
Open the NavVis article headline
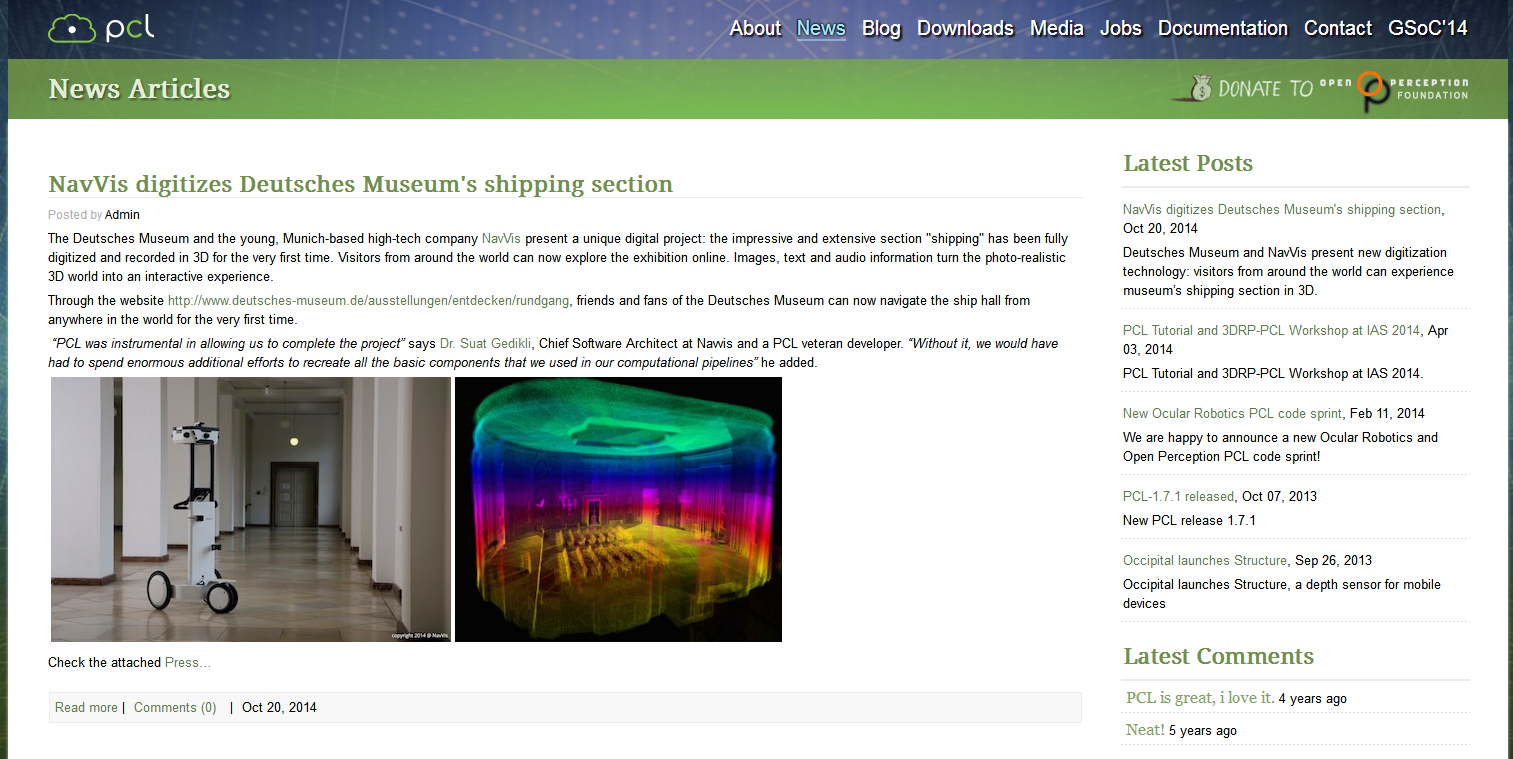tap(360, 184)
